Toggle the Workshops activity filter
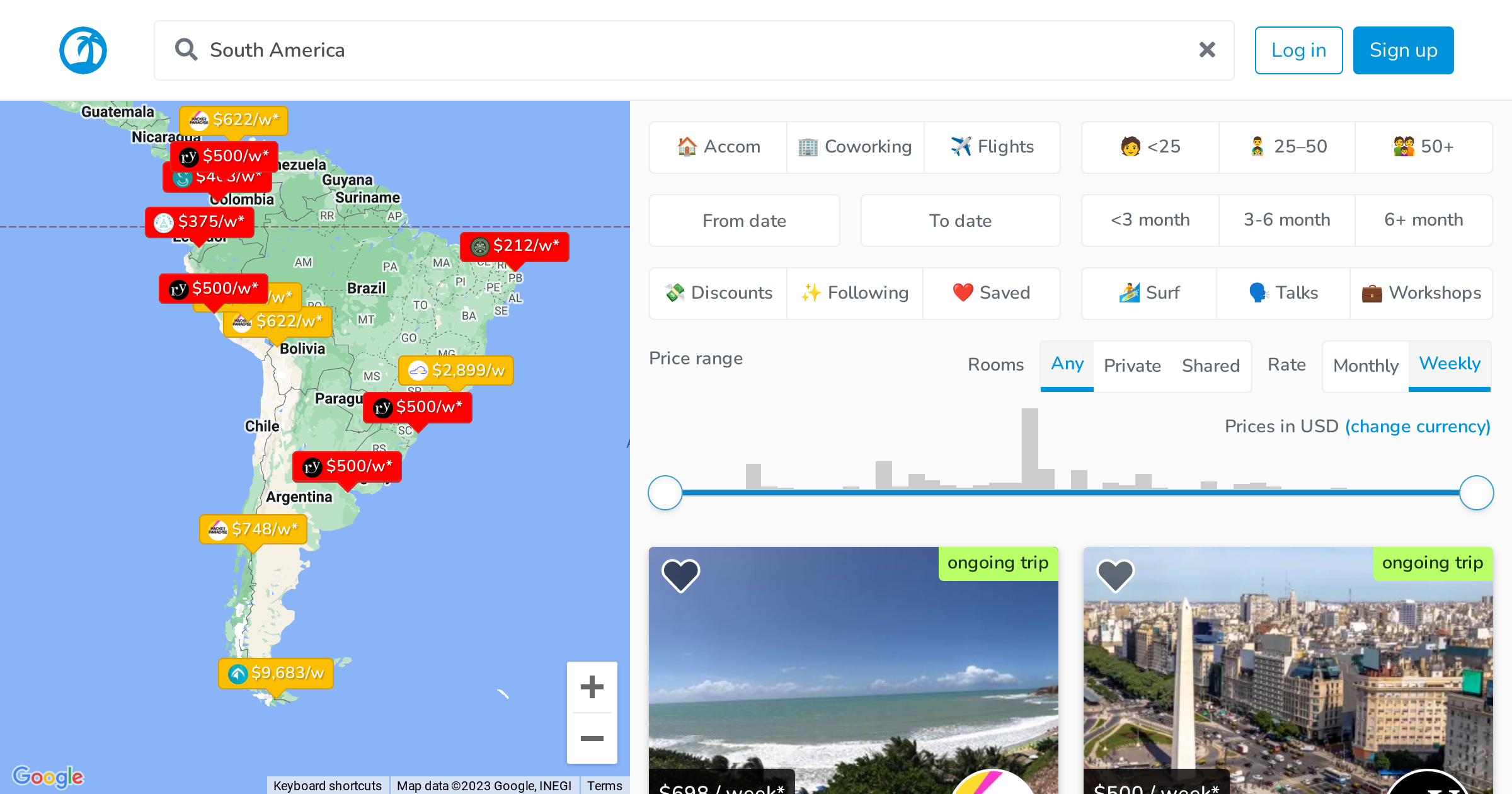1512x794 pixels. pyautogui.click(x=1421, y=293)
